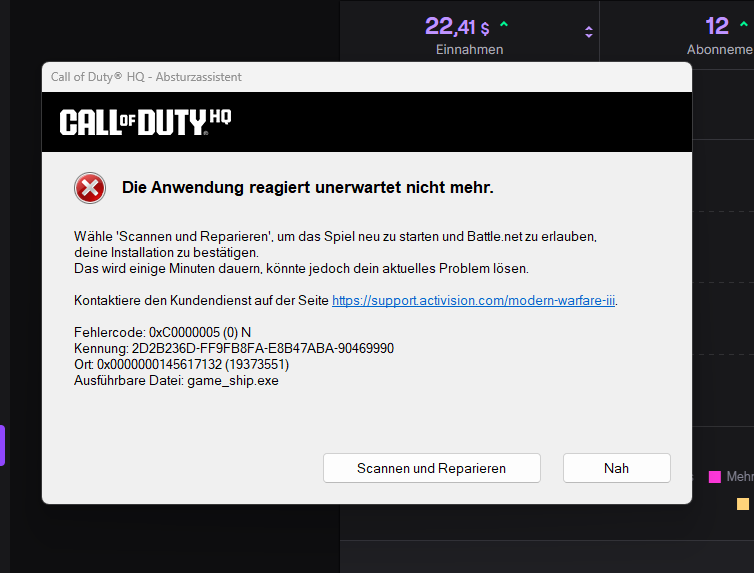Image resolution: width=754 pixels, height=573 pixels.
Task: Click the 12 Abonnements value in the dashboard
Action: (x=716, y=26)
